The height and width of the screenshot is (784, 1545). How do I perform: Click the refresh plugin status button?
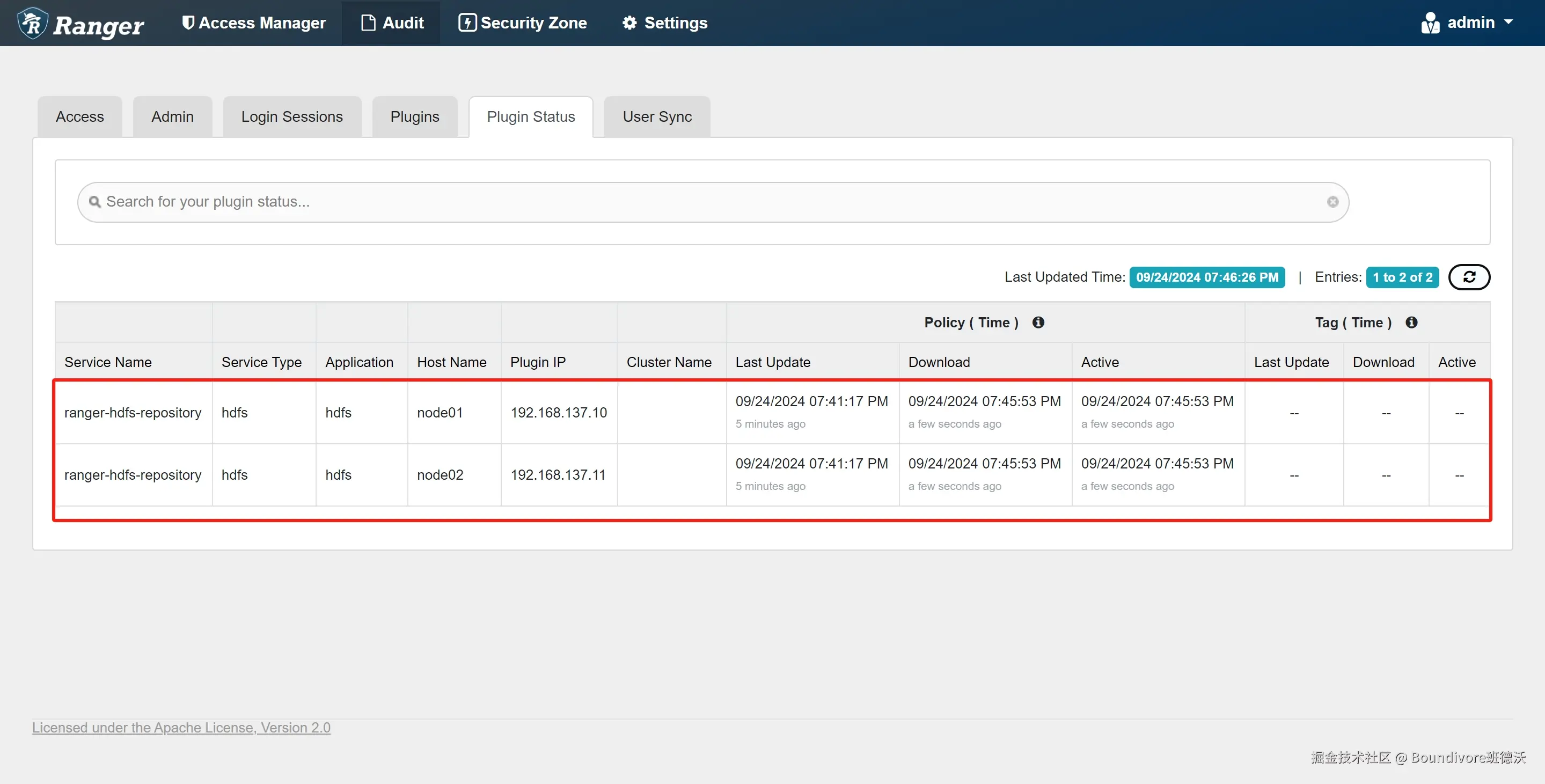(x=1469, y=276)
